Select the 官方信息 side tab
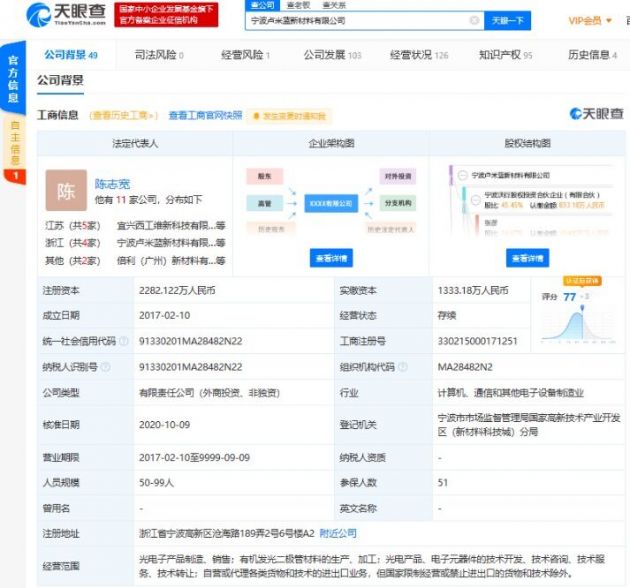The width and height of the screenshot is (630, 588). pyautogui.click(x=13, y=78)
